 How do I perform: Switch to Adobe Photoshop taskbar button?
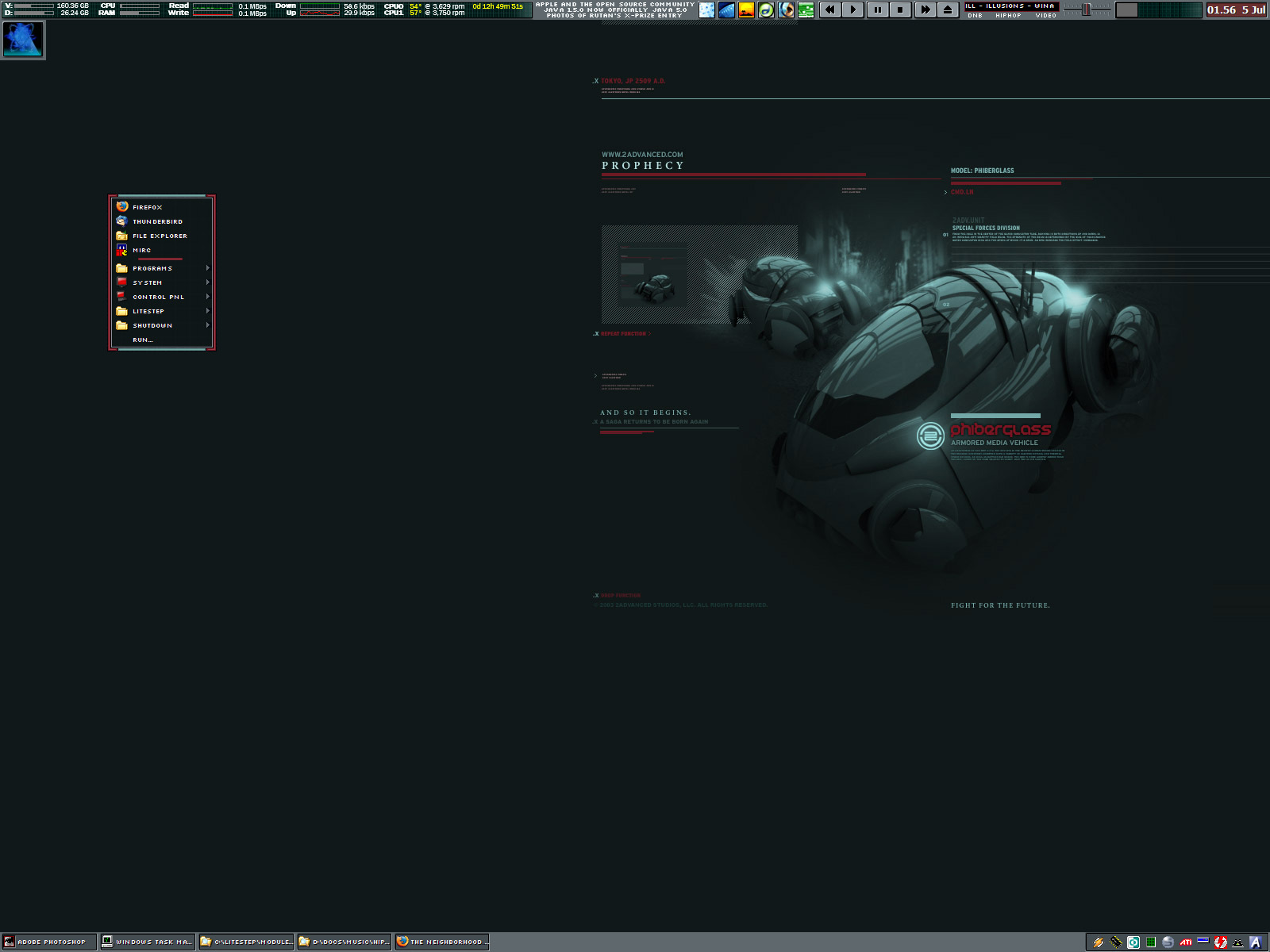click(49, 942)
